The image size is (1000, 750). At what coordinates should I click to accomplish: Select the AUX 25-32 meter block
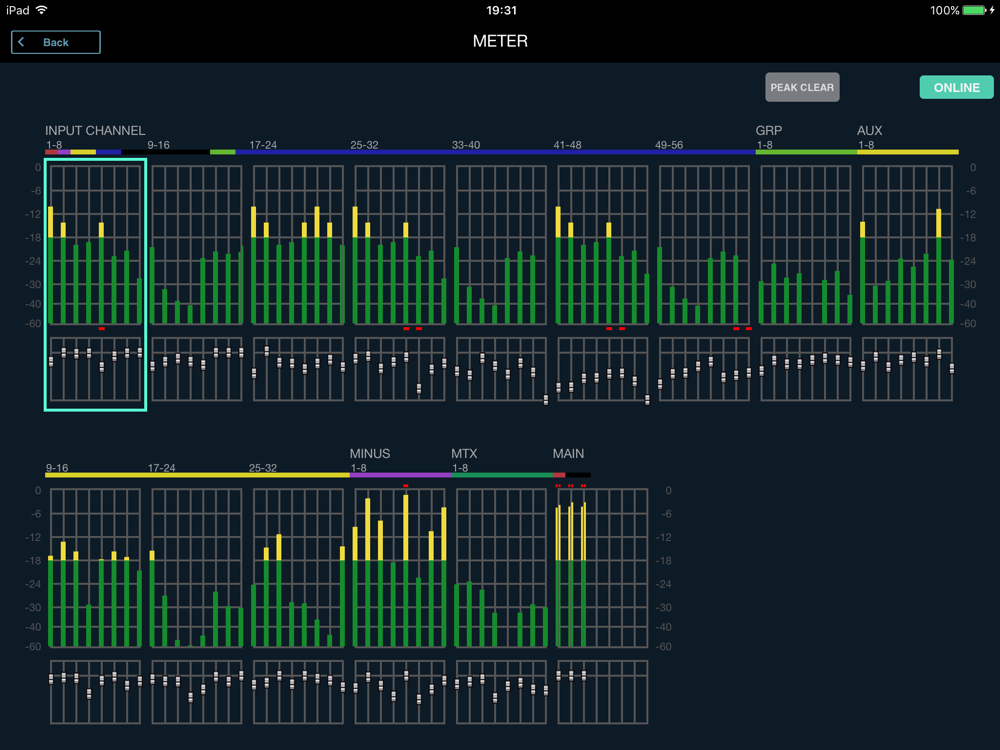(x=298, y=568)
